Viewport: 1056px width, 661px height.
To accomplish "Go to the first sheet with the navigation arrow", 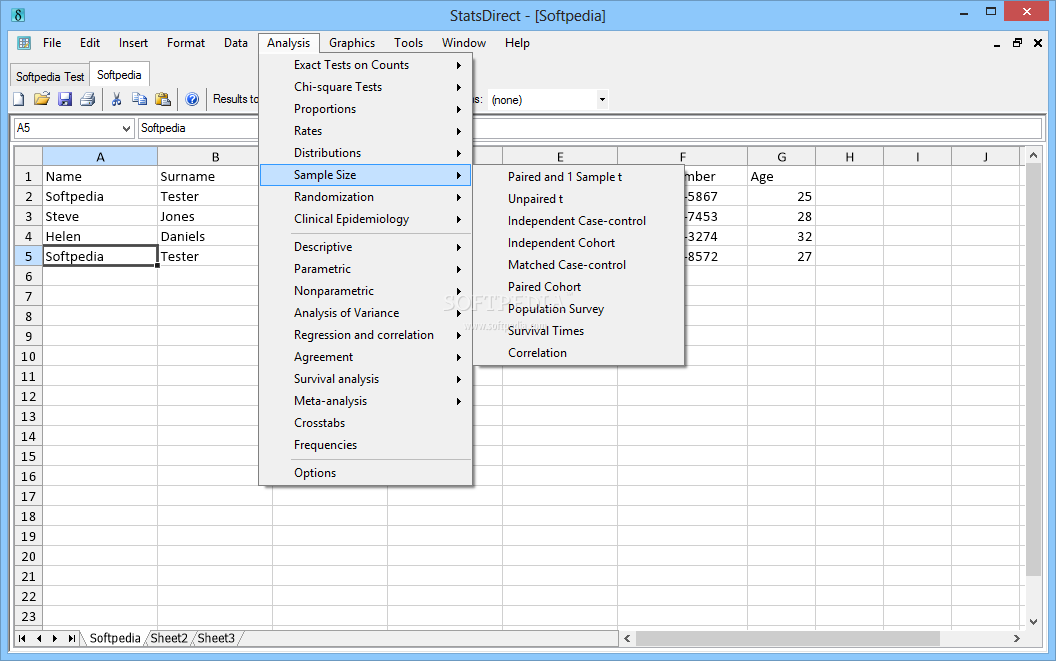I will tap(22, 638).
